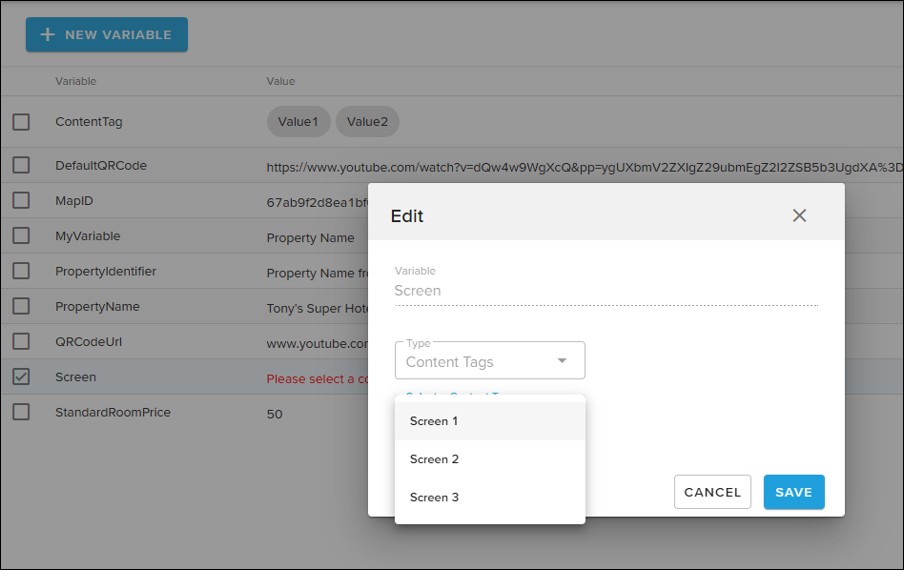
Task: Click the Value1 tag chip
Action: (298, 122)
